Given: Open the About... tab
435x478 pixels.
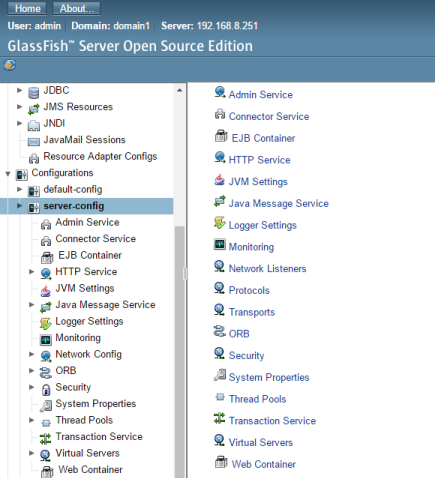Looking at the screenshot, I should [76, 8].
